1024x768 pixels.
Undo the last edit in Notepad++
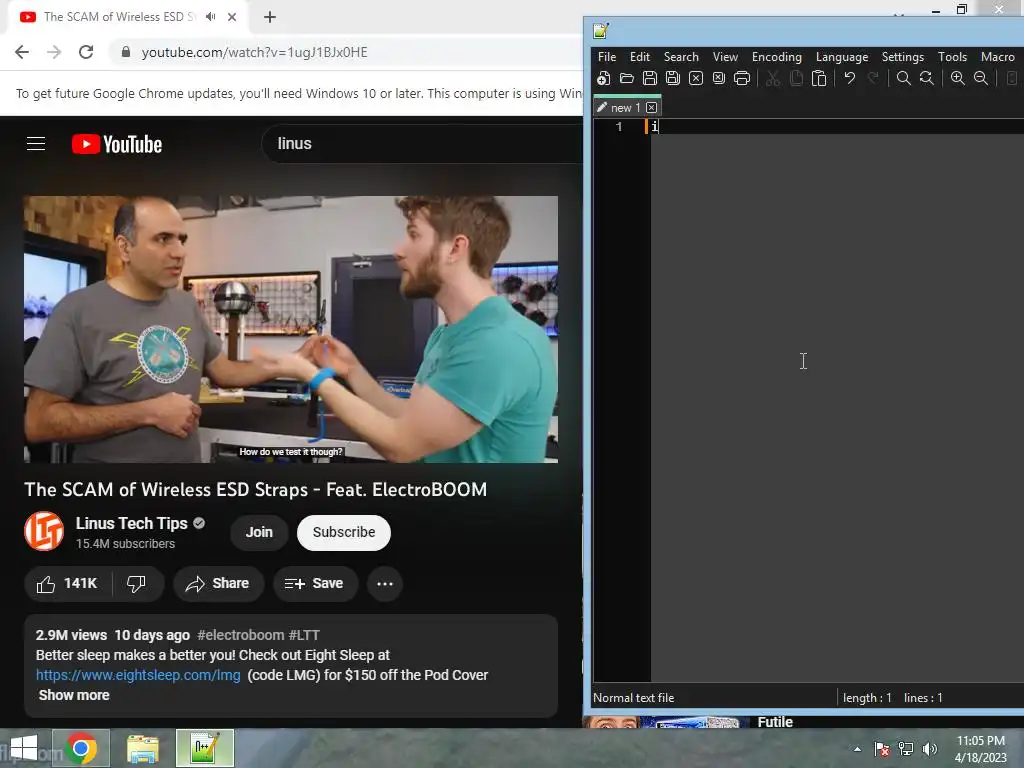coord(850,78)
